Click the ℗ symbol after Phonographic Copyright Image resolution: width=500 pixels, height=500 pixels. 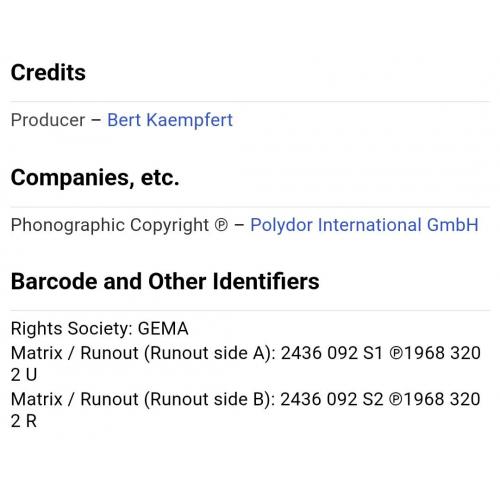click(x=221, y=225)
